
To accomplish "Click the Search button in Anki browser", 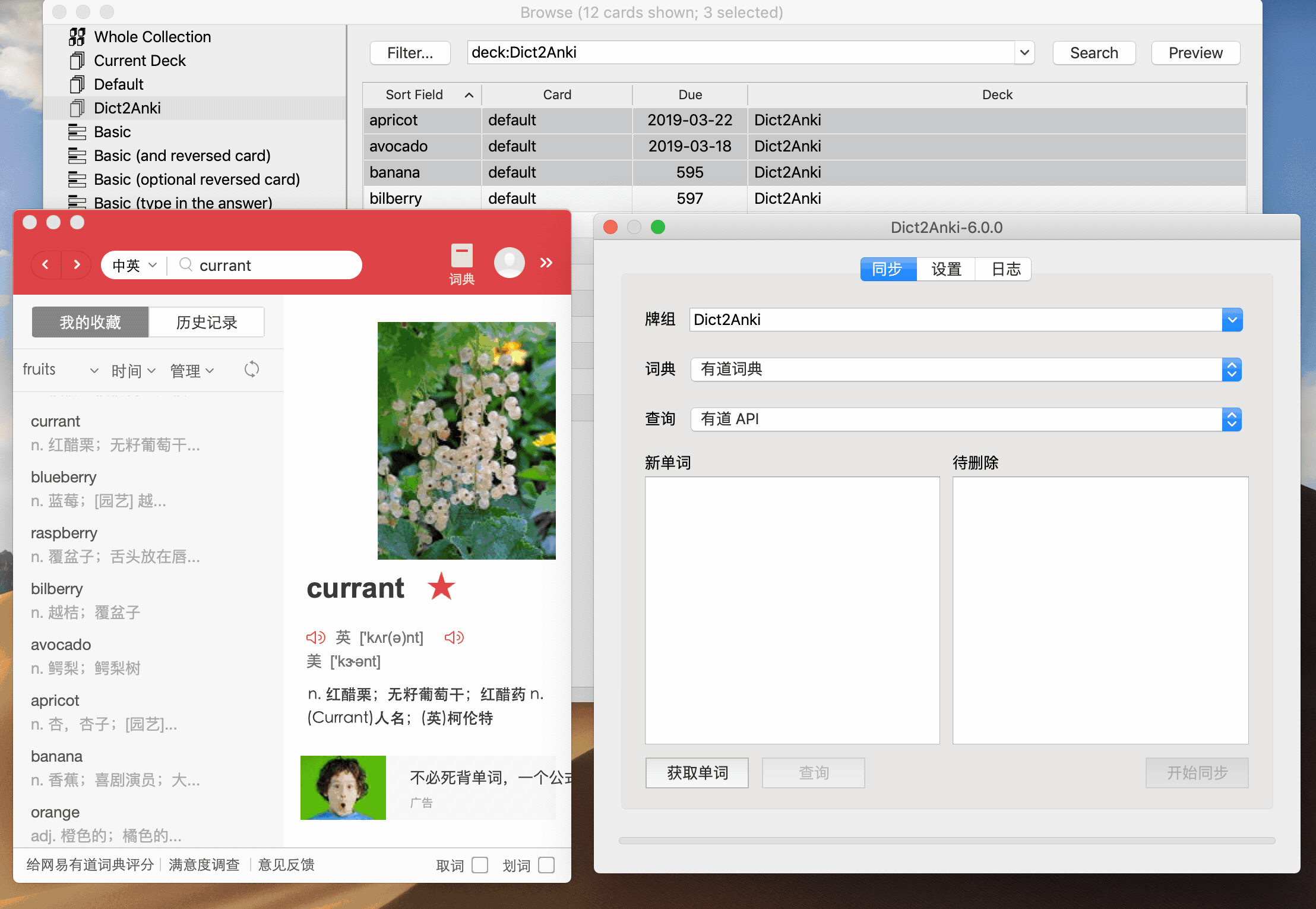I will click(x=1094, y=52).
